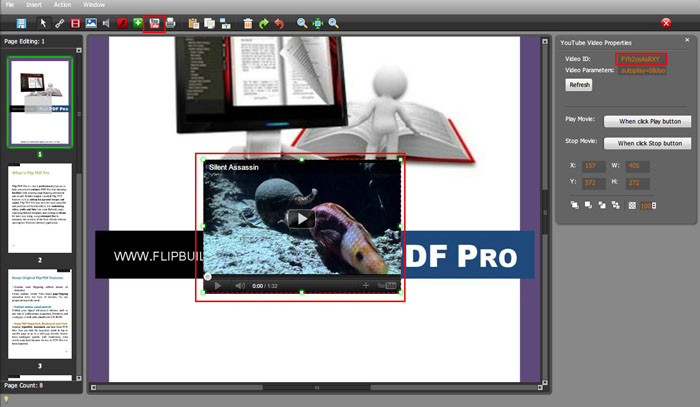Click the opacity checkerboard icon
The height and width of the screenshot is (407, 700).
pos(632,206)
